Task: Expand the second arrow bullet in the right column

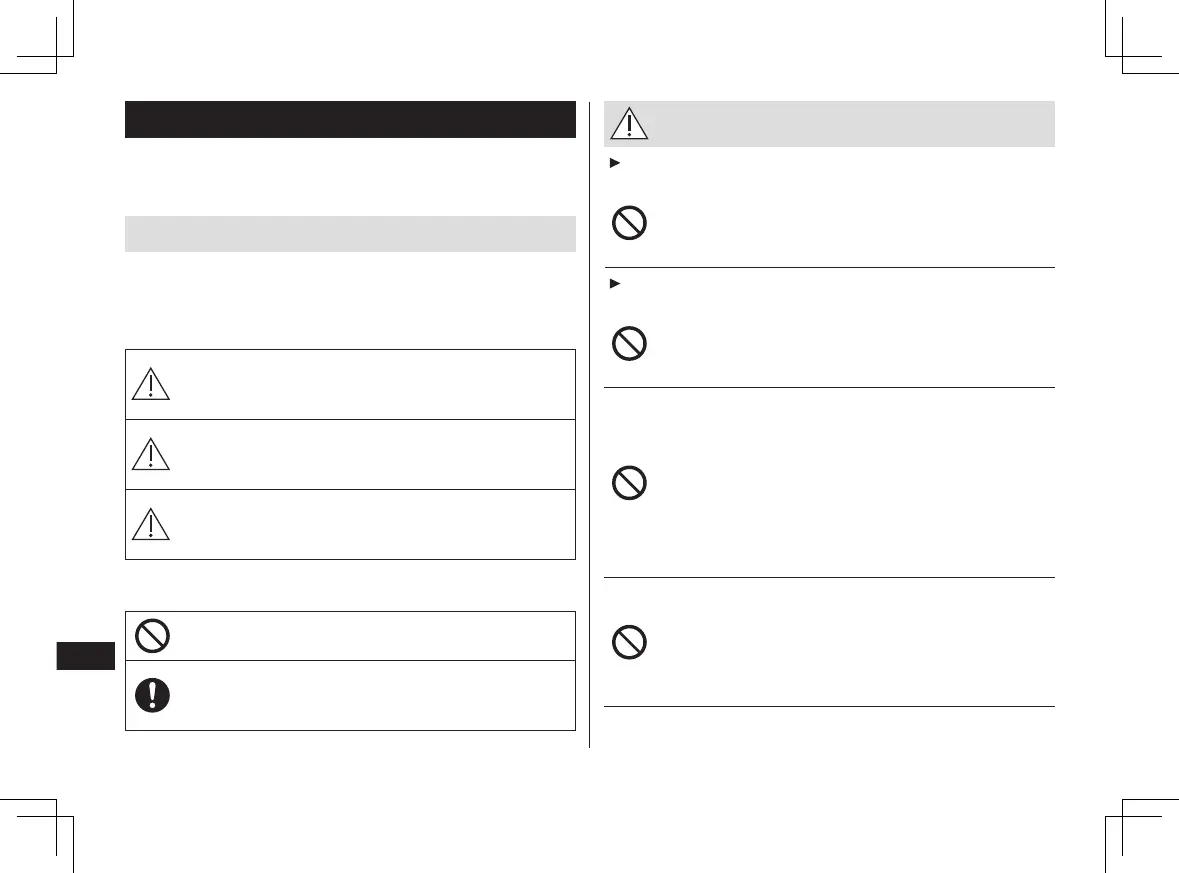Action: tap(615, 283)
